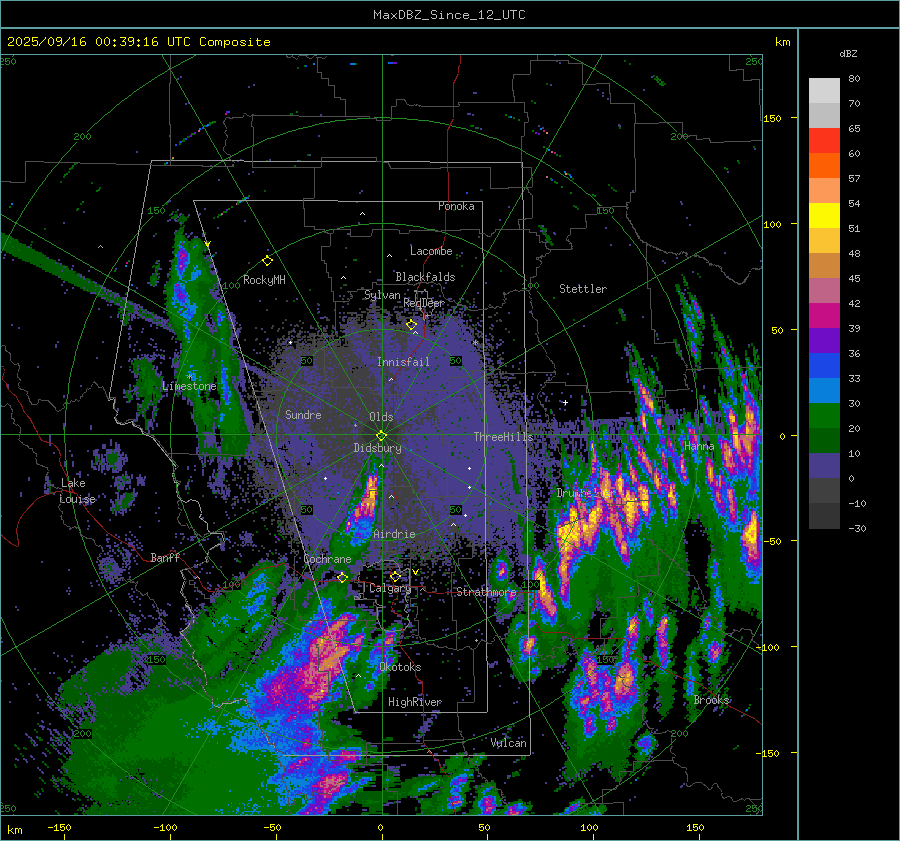Pick the orange 57-60 dBZ legend swatch

pos(824,166)
